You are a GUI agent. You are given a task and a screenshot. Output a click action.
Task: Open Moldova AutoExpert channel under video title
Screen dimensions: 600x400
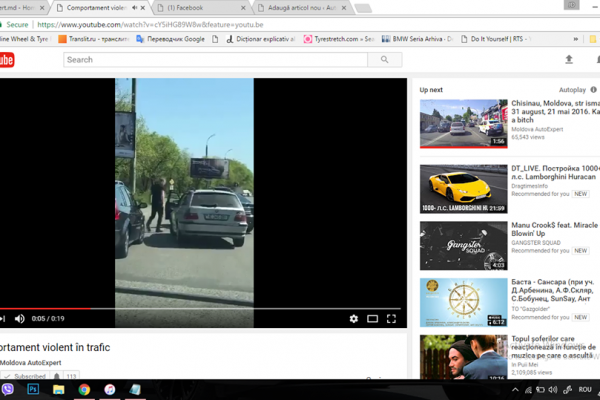coord(31,362)
